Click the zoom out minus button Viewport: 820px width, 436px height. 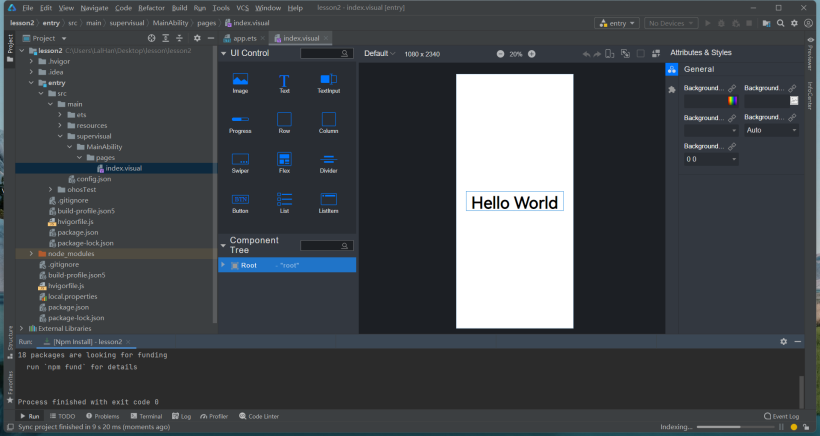(498, 54)
